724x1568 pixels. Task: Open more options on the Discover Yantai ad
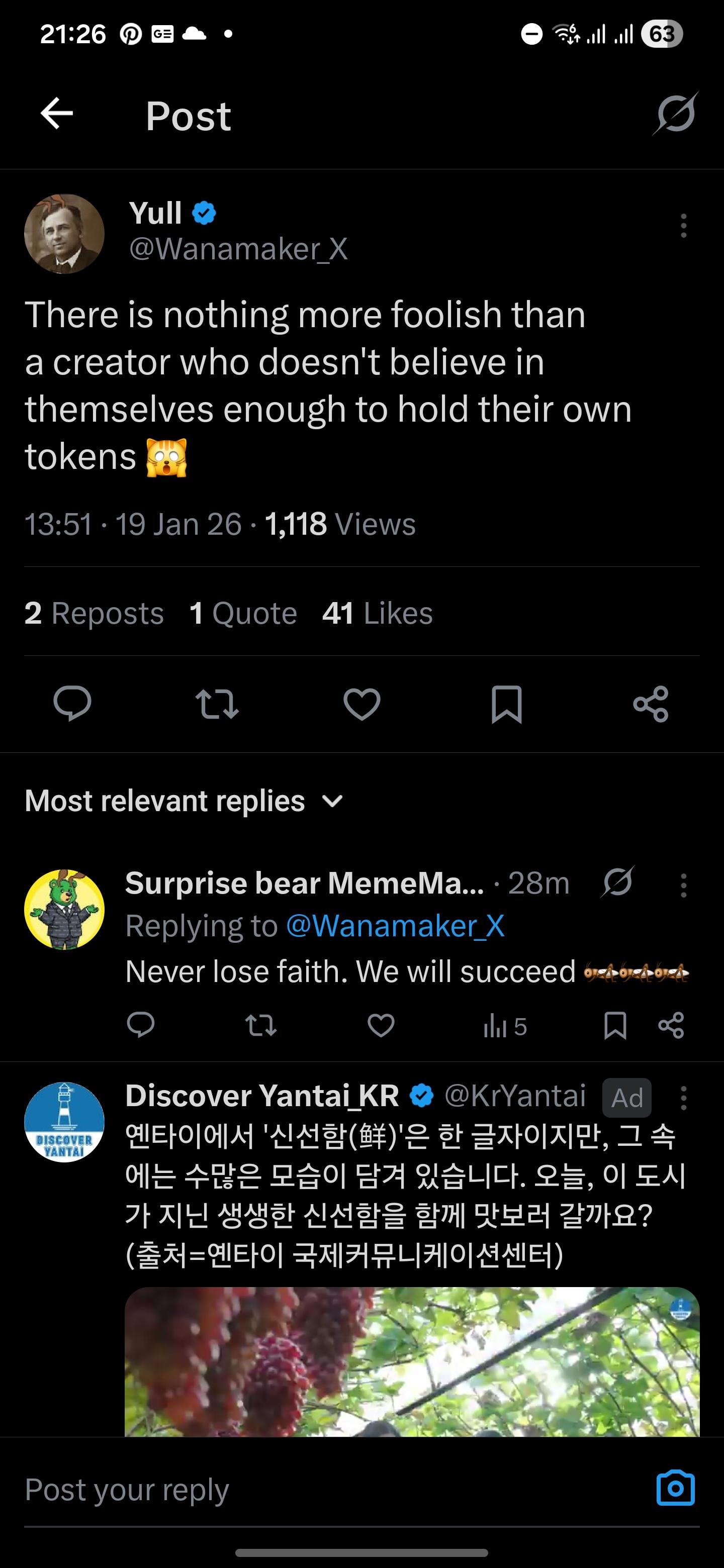(x=683, y=1099)
